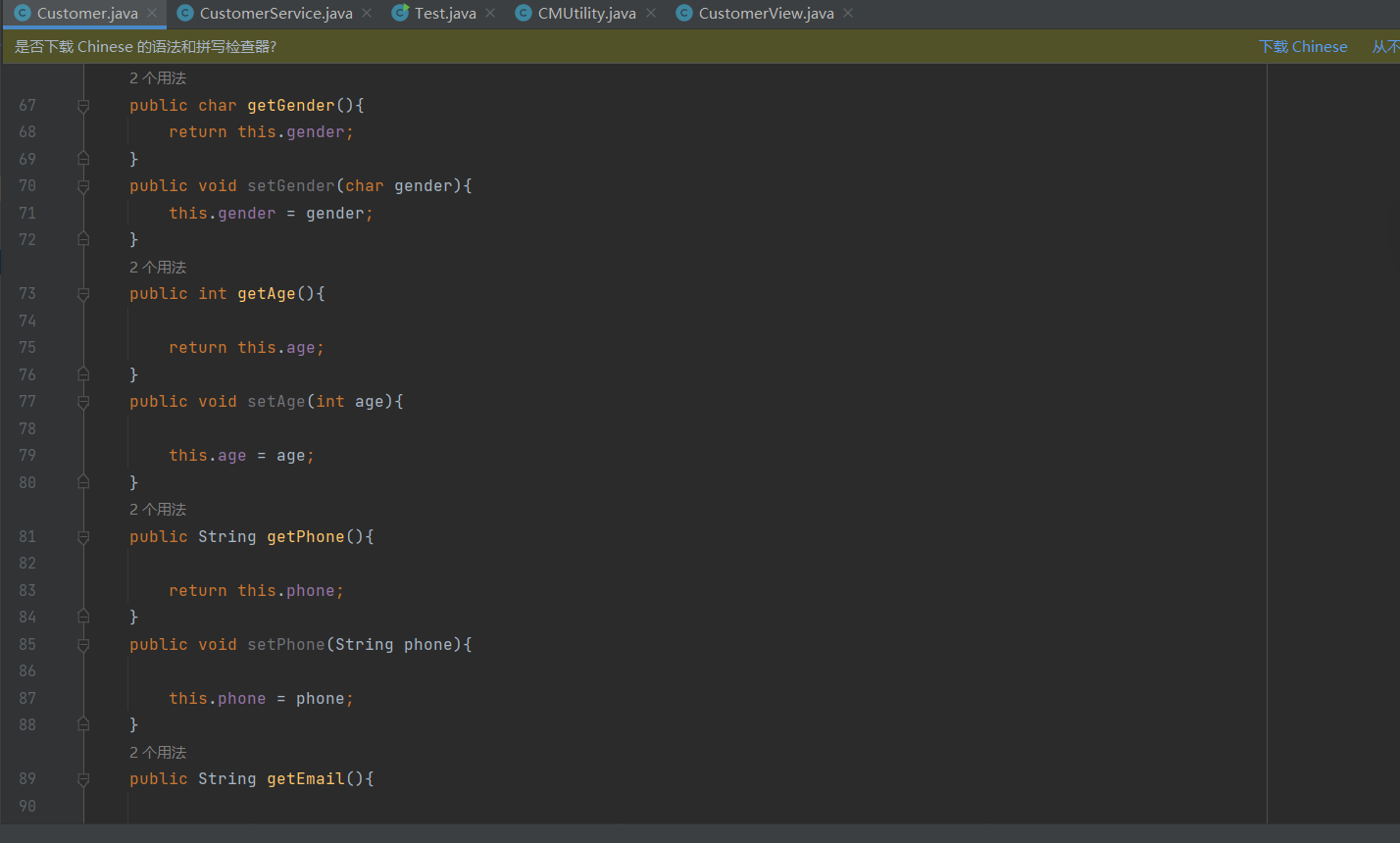Click the setAge method name
This screenshot has height=843, width=1400.
click(x=276, y=402)
